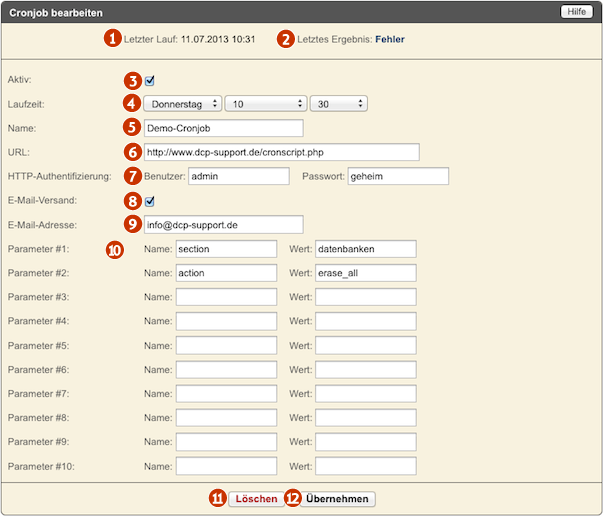Click the Passwort field containing geheim
Screen dimensions: 604x517
click(398, 176)
